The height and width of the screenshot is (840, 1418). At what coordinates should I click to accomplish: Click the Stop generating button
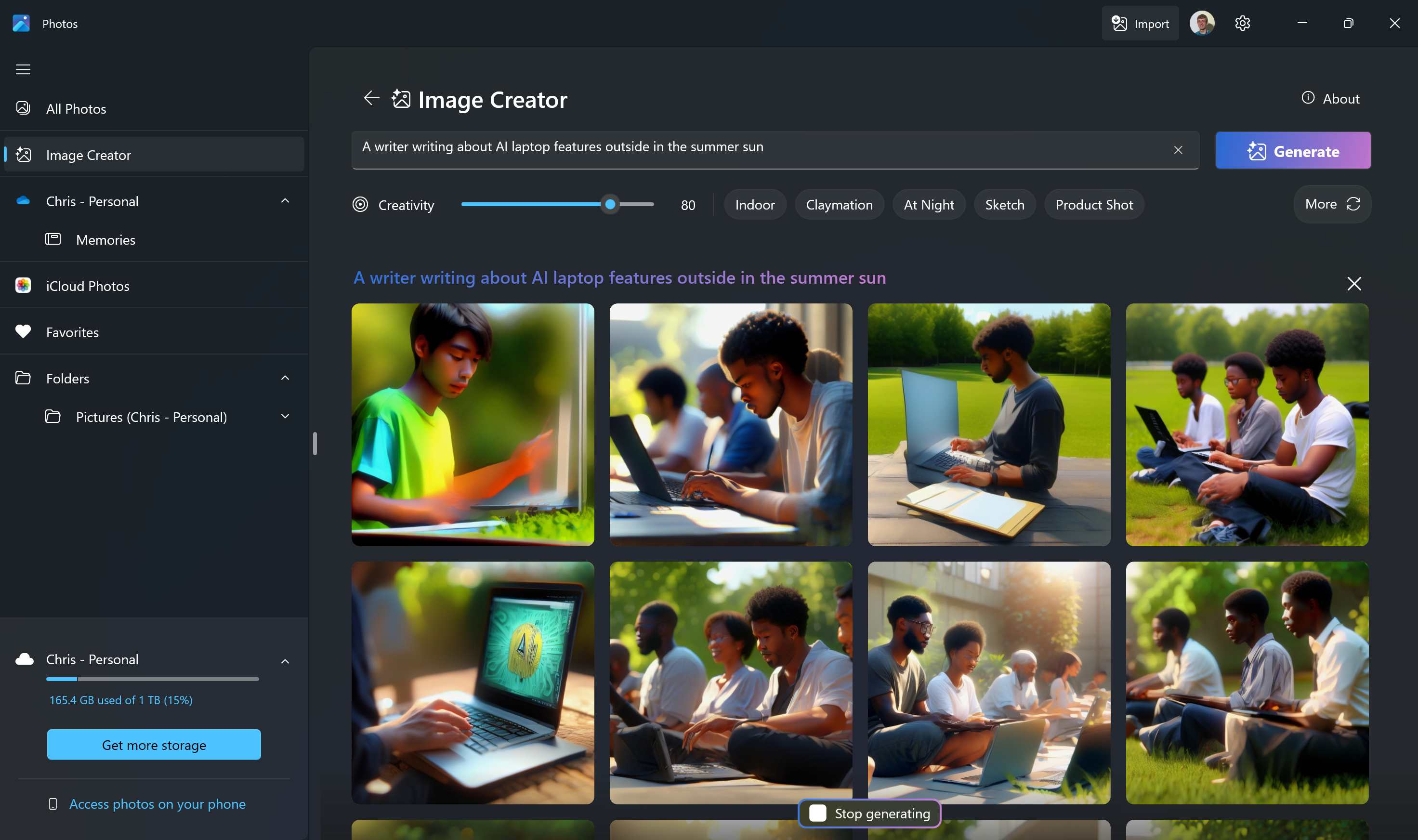click(869, 814)
